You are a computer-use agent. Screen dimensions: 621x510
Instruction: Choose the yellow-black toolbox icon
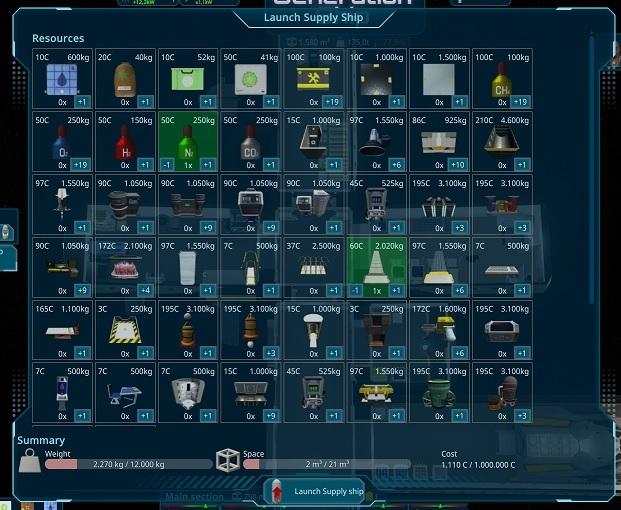pos(313,78)
